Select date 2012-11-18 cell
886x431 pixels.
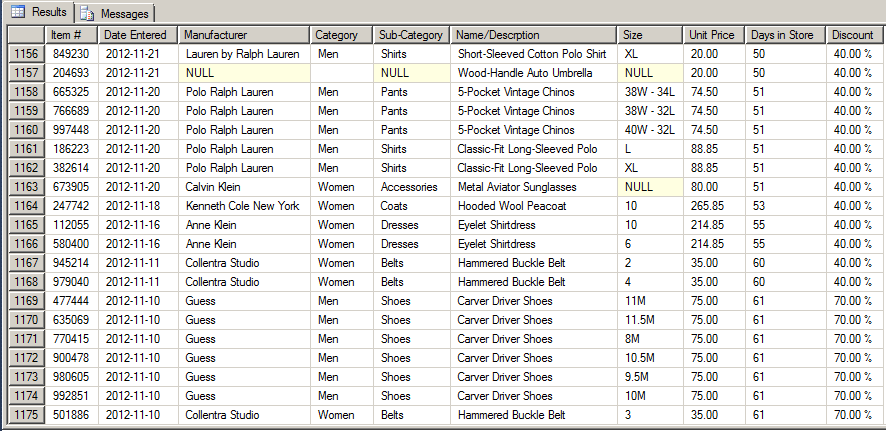point(138,206)
